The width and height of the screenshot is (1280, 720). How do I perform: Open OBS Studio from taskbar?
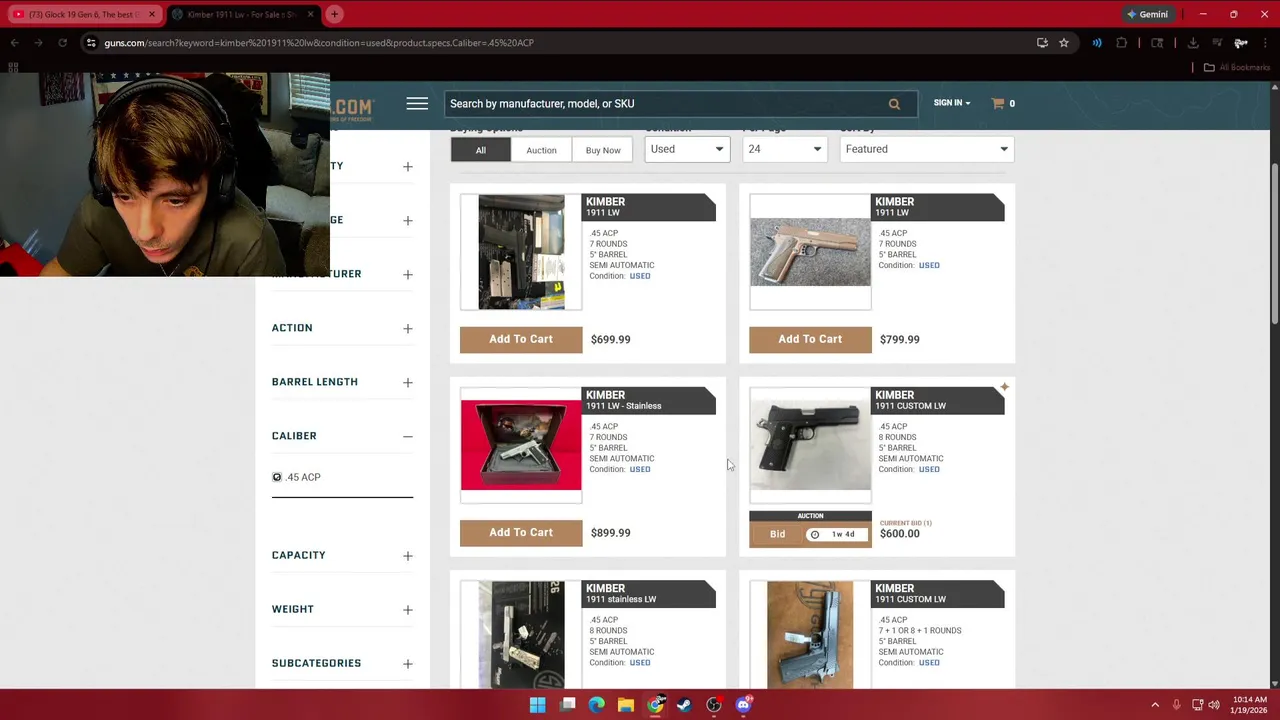click(714, 705)
